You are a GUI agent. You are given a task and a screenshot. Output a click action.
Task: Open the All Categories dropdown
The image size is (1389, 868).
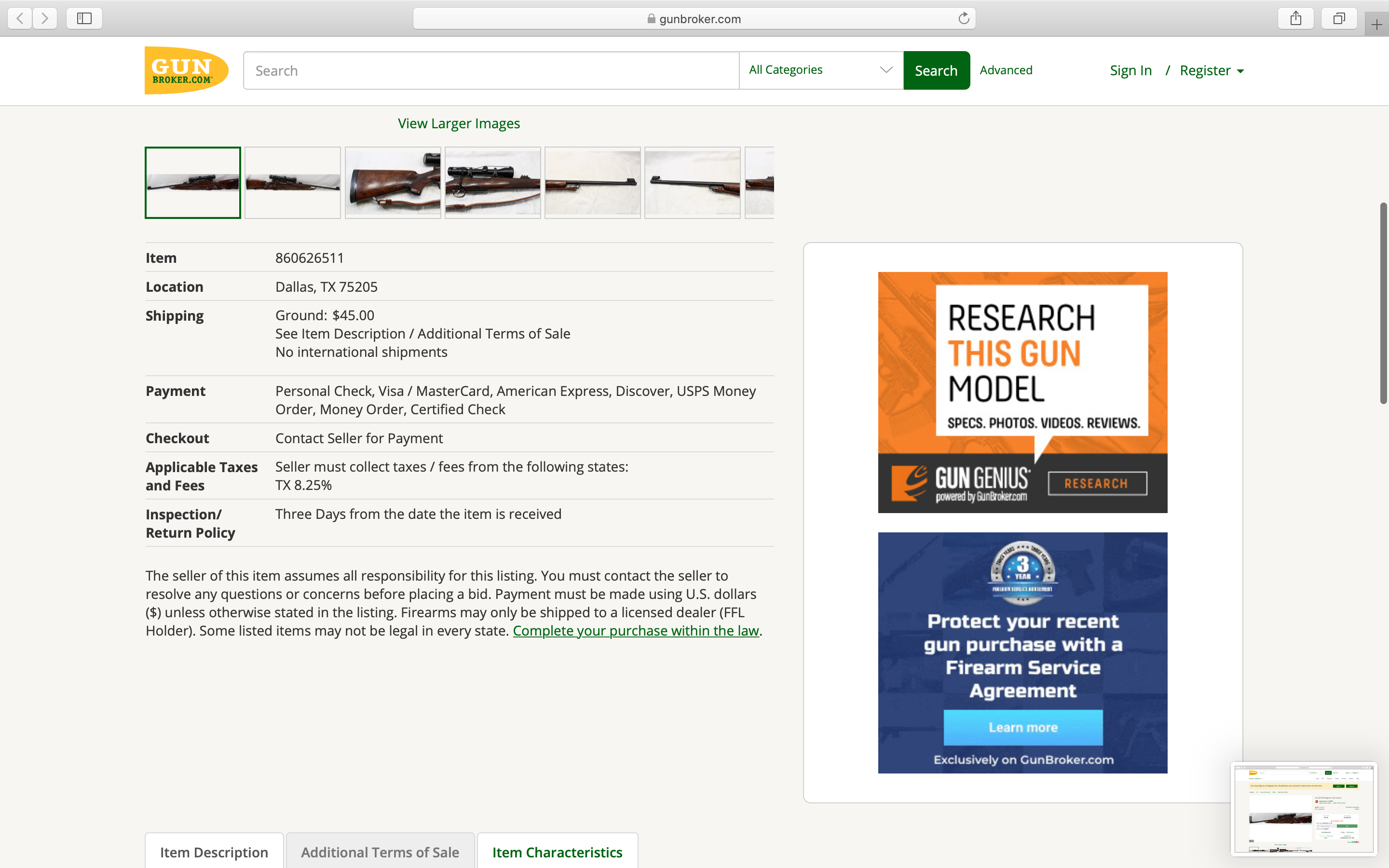pyautogui.click(x=821, y=70)
